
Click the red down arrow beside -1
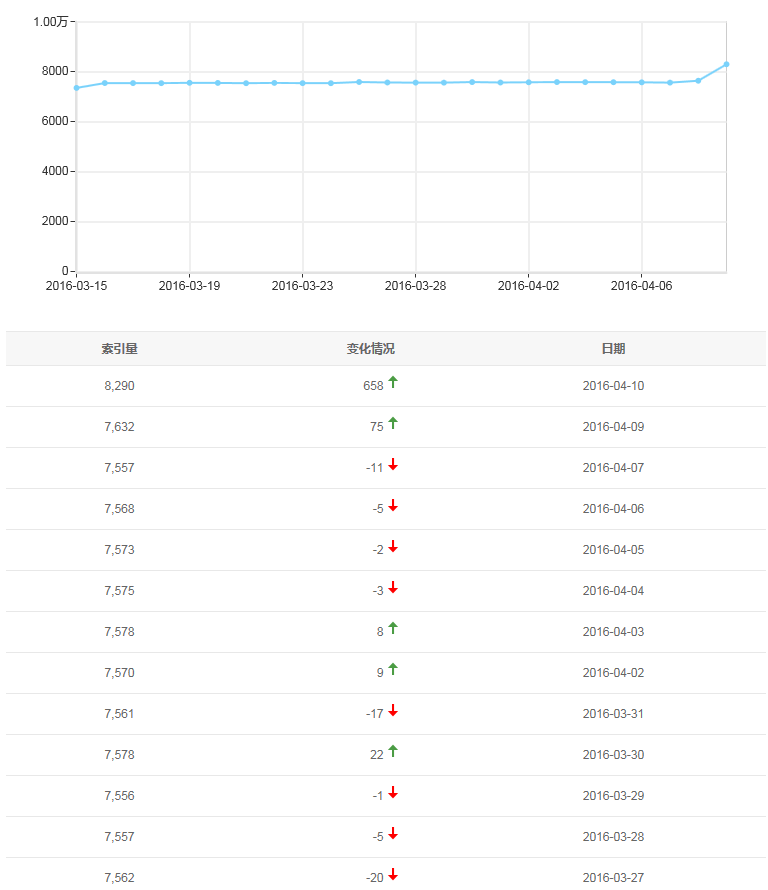click(393, 792)
